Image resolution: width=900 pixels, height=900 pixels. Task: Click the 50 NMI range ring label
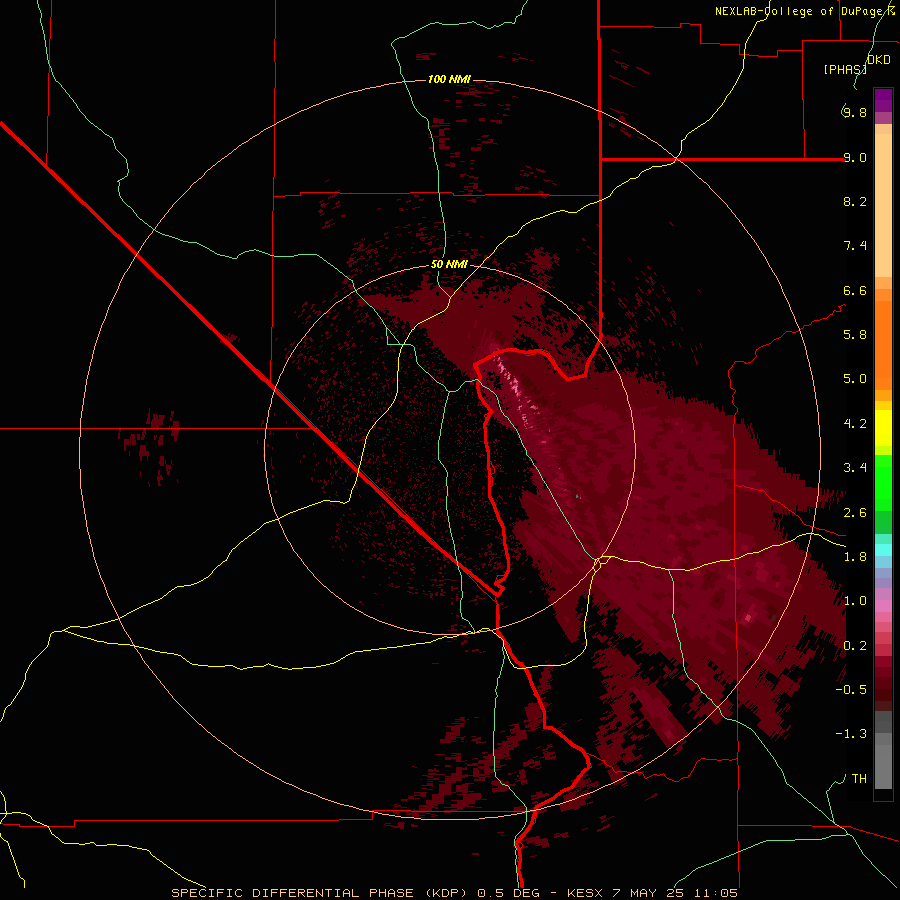tap(449, 264)
